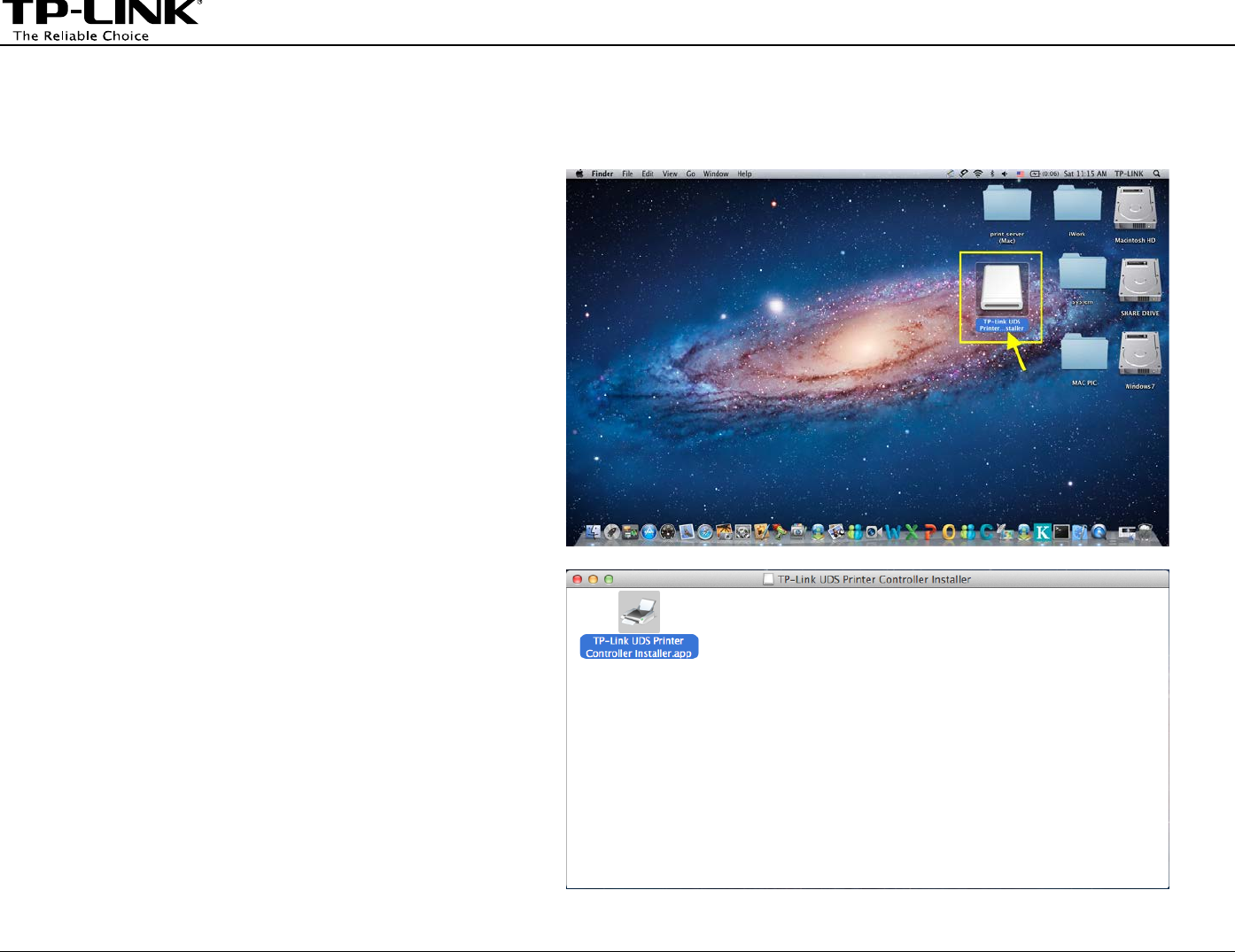This screenshot has height=952, width=1235.
Task: Open Dashboard from the Dock
Action: pos(668,532)
